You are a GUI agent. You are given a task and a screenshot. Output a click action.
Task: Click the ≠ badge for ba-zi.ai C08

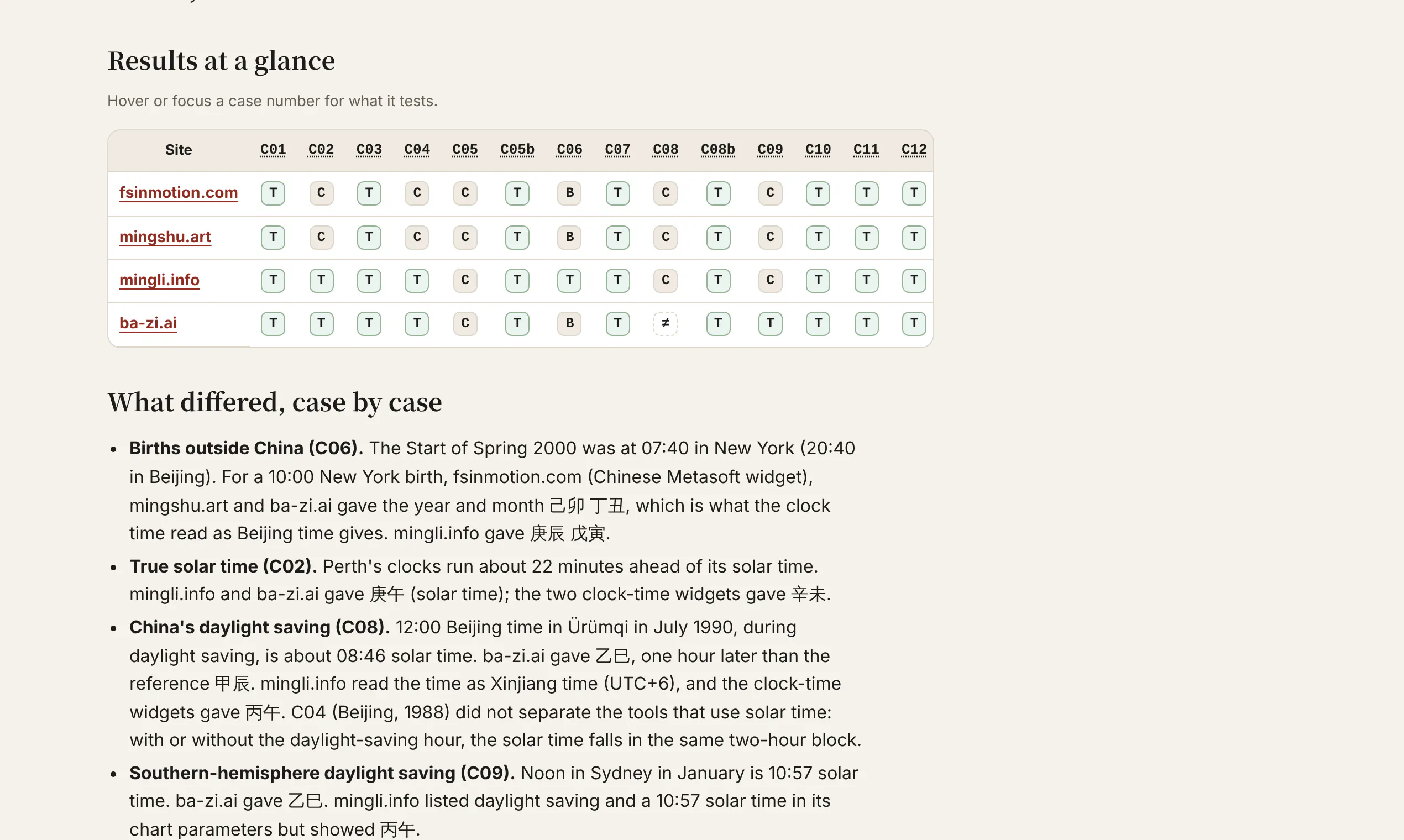click(665, 323)
